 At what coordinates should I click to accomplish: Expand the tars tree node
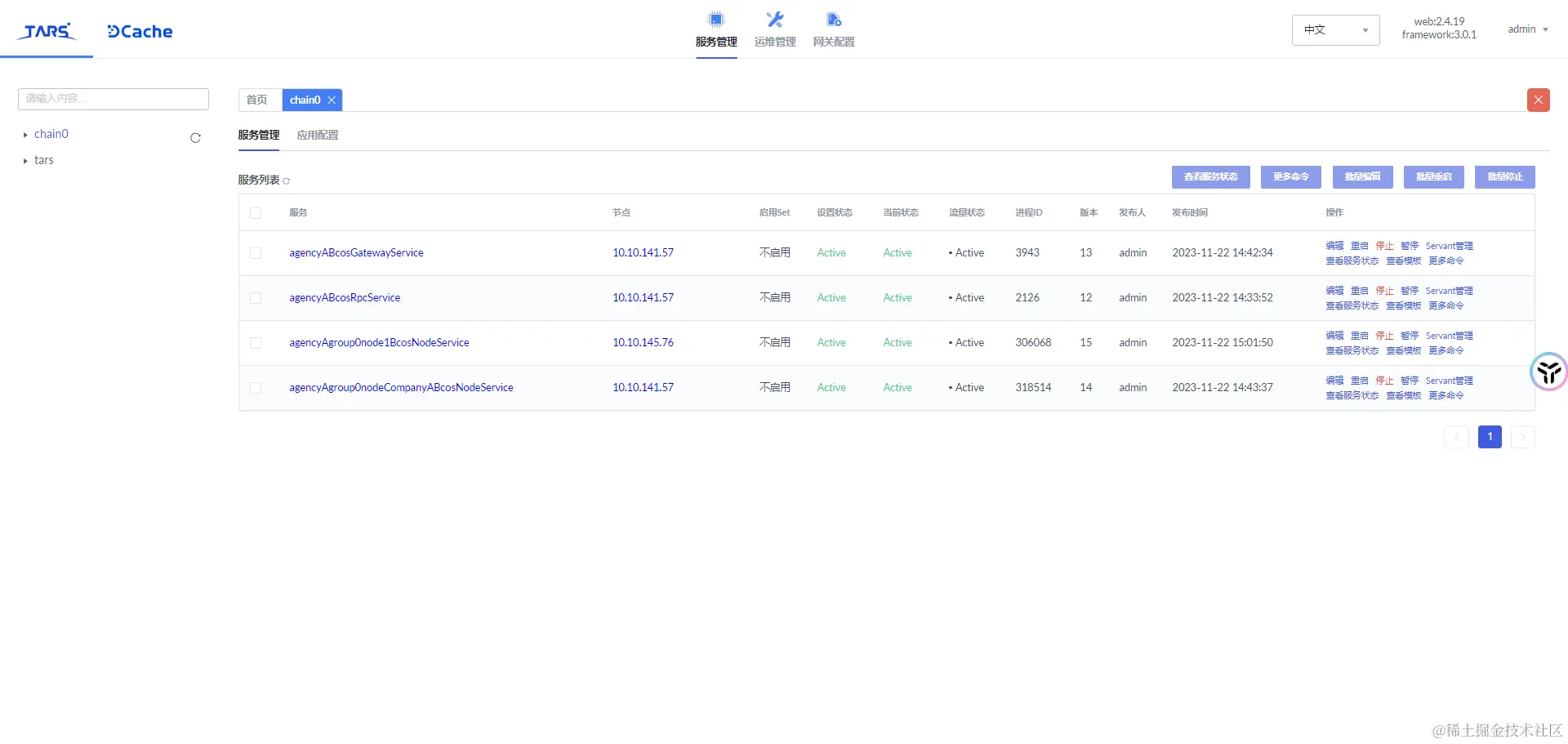point(25,161)
